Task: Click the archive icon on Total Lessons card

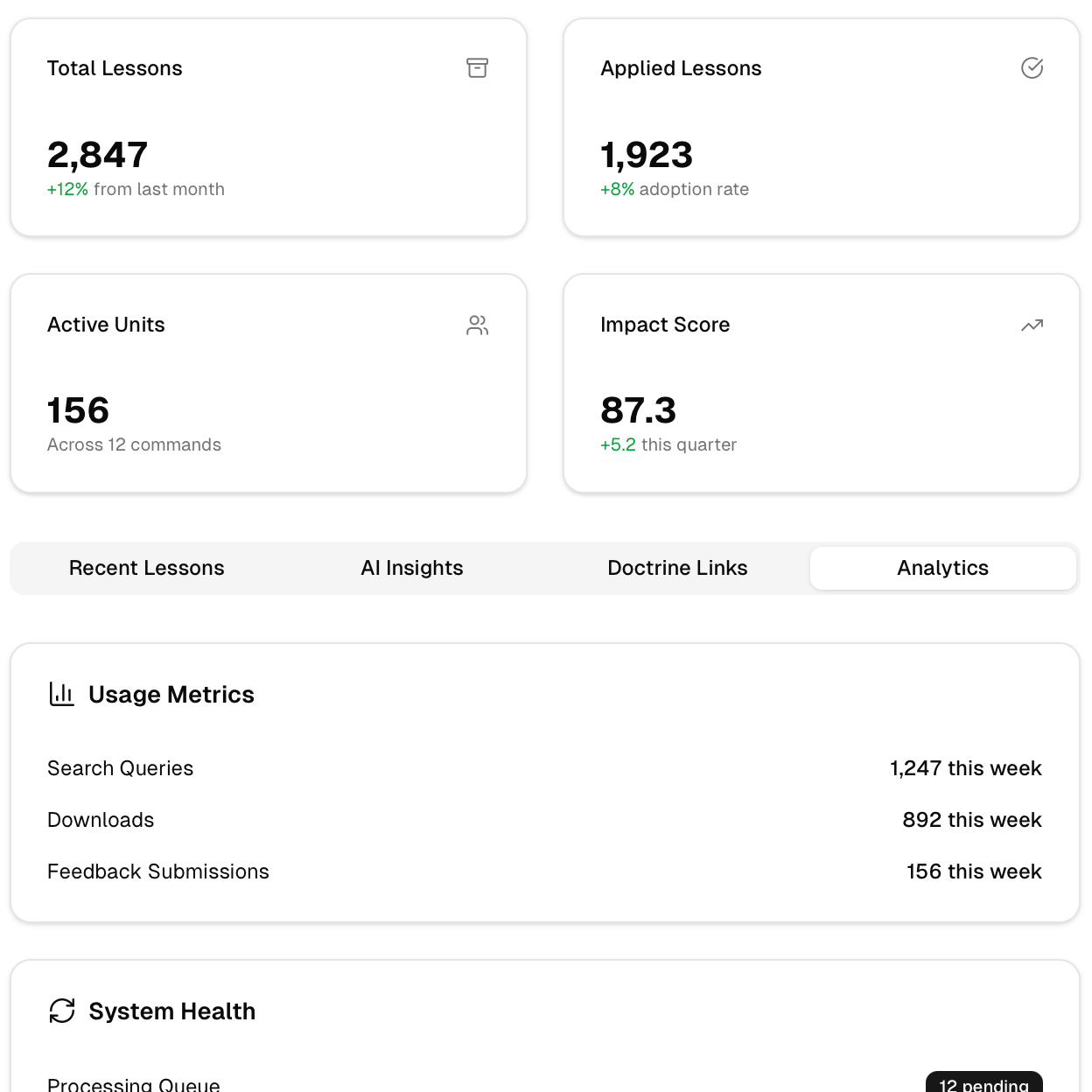Action: (x=477, y=68)
